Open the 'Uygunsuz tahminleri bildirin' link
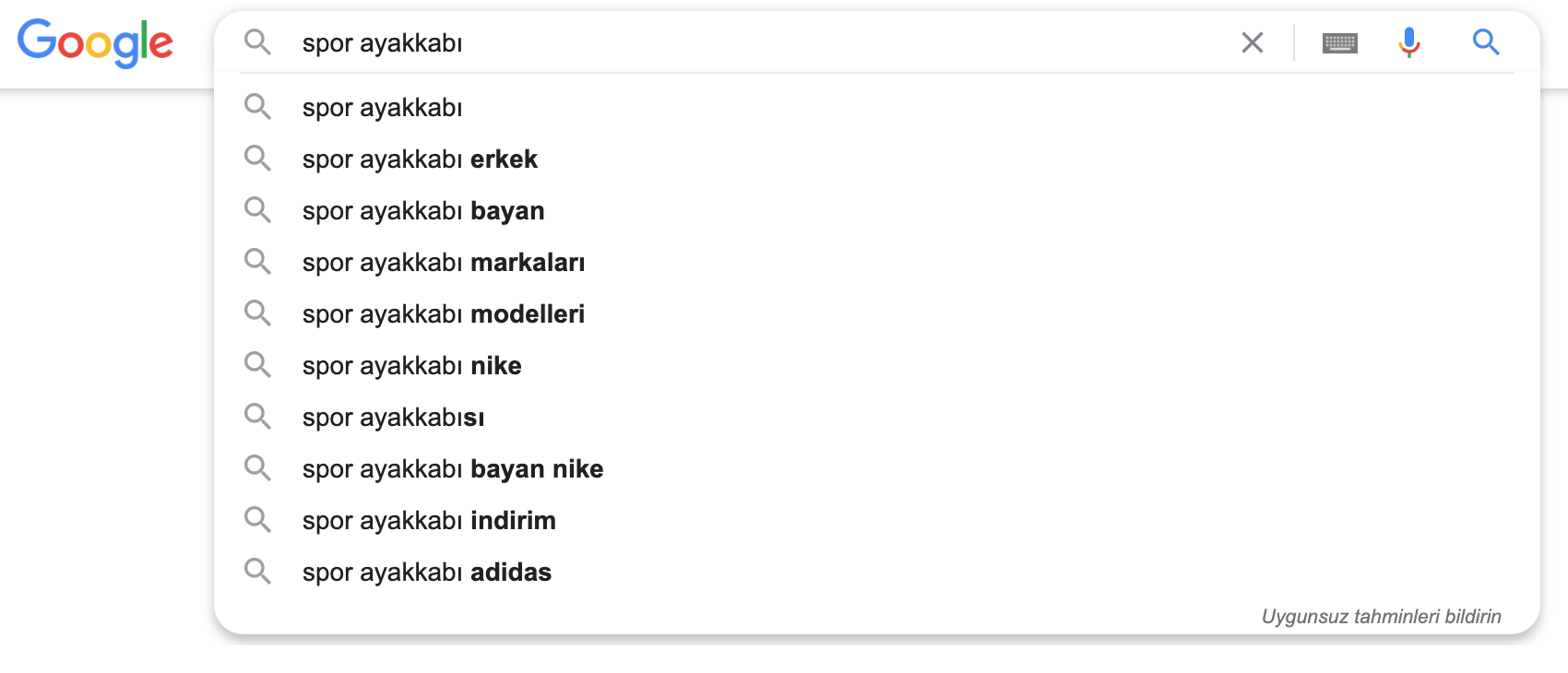 click(x=1381, y=617)
